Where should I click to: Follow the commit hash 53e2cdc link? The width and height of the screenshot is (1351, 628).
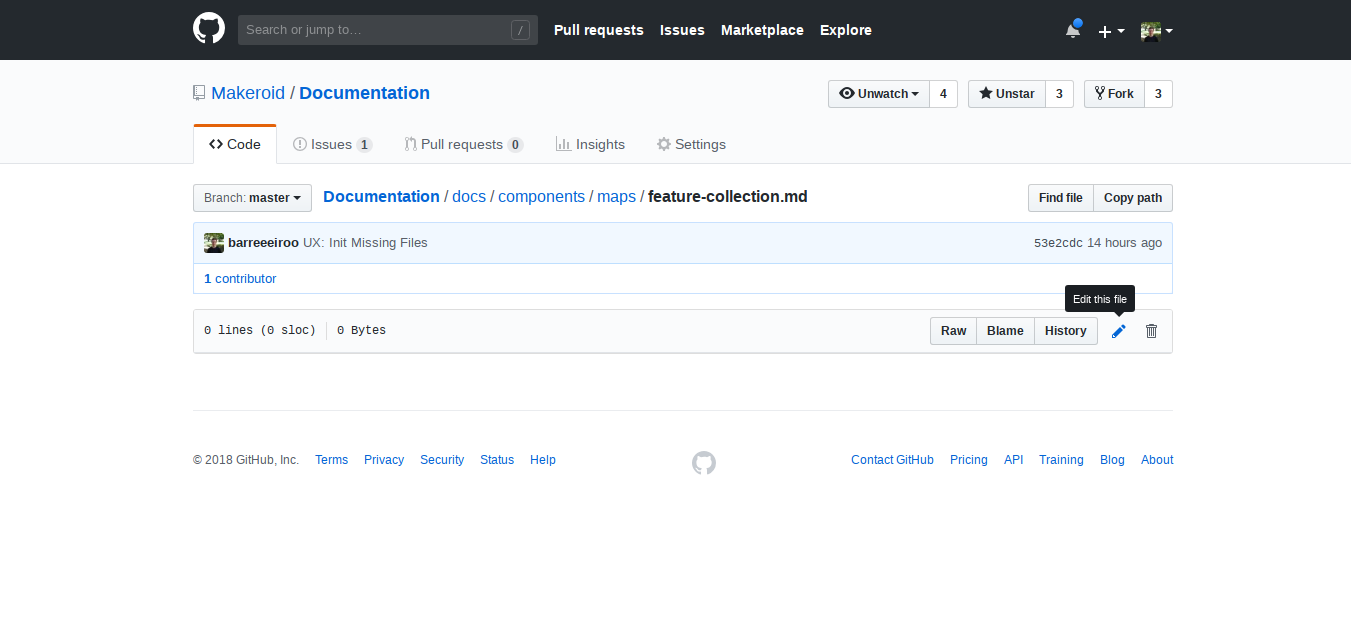(1058, 242)
